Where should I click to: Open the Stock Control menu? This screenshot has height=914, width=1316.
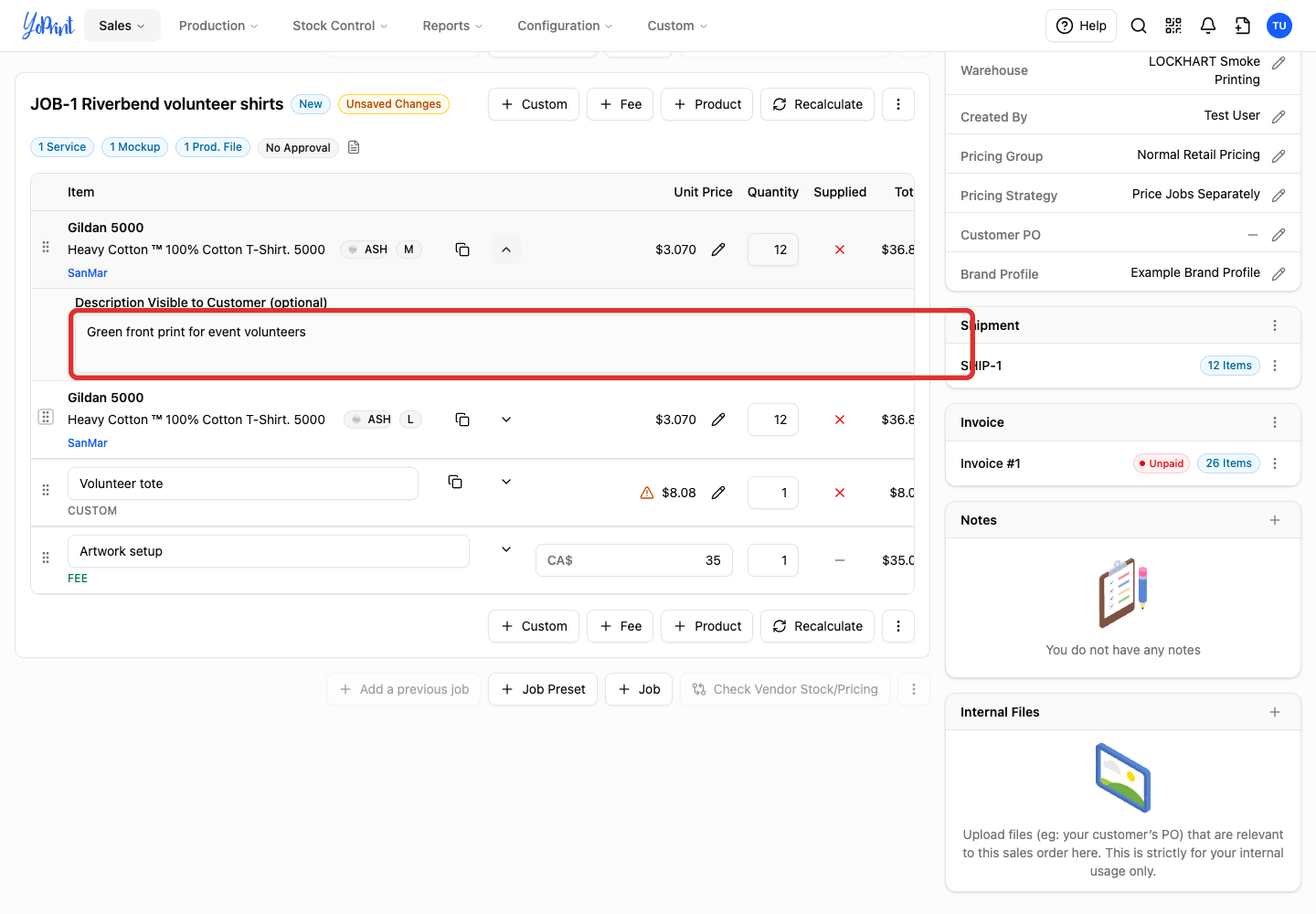click(340, 26)
